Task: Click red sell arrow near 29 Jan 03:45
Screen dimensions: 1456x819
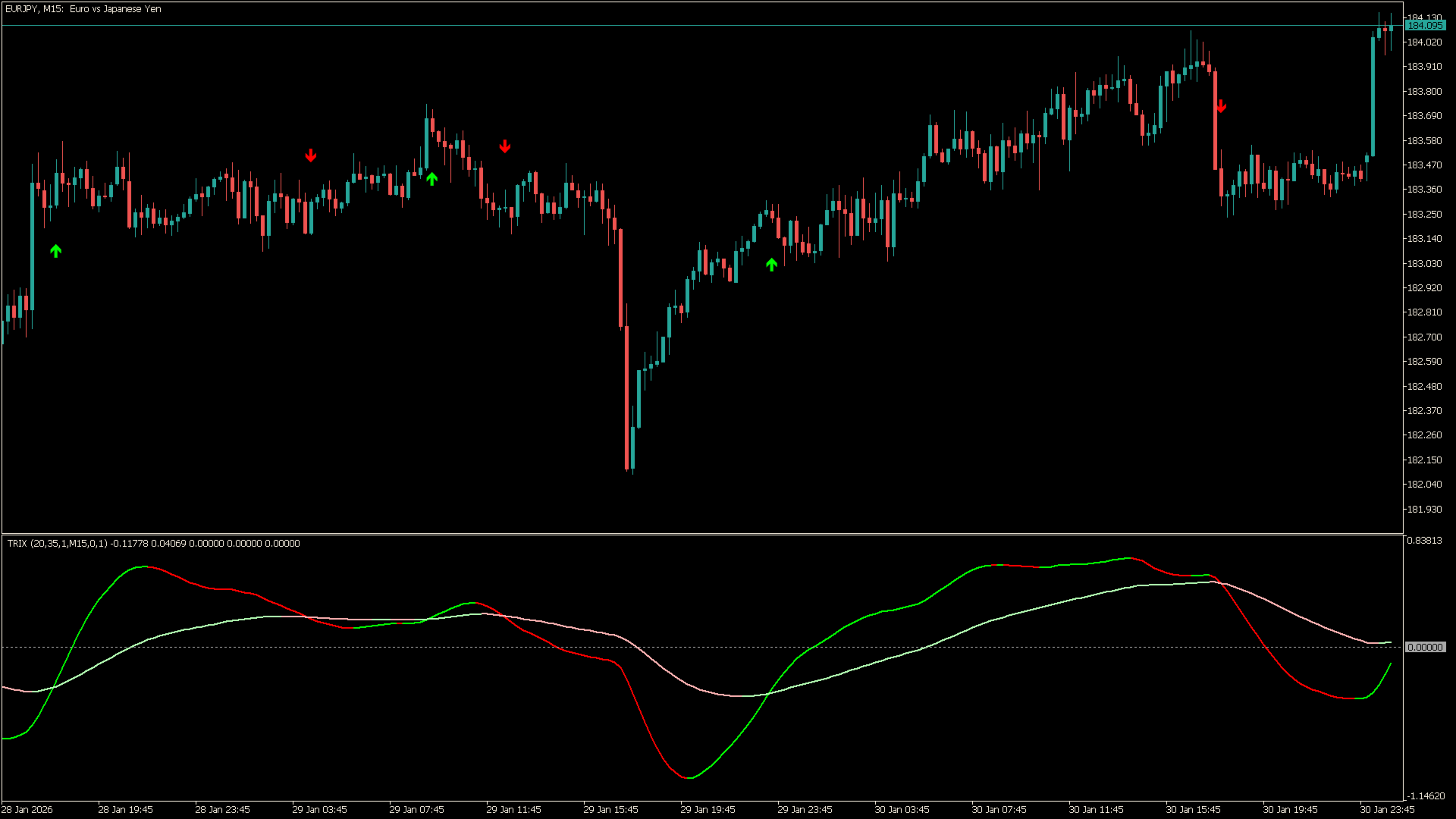Action: (311, 155)
